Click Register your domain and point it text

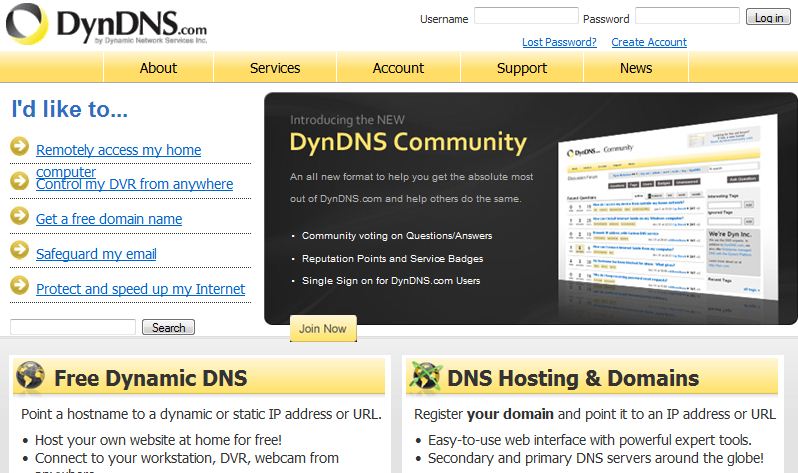pyautogui.click(x=595, y=414)
